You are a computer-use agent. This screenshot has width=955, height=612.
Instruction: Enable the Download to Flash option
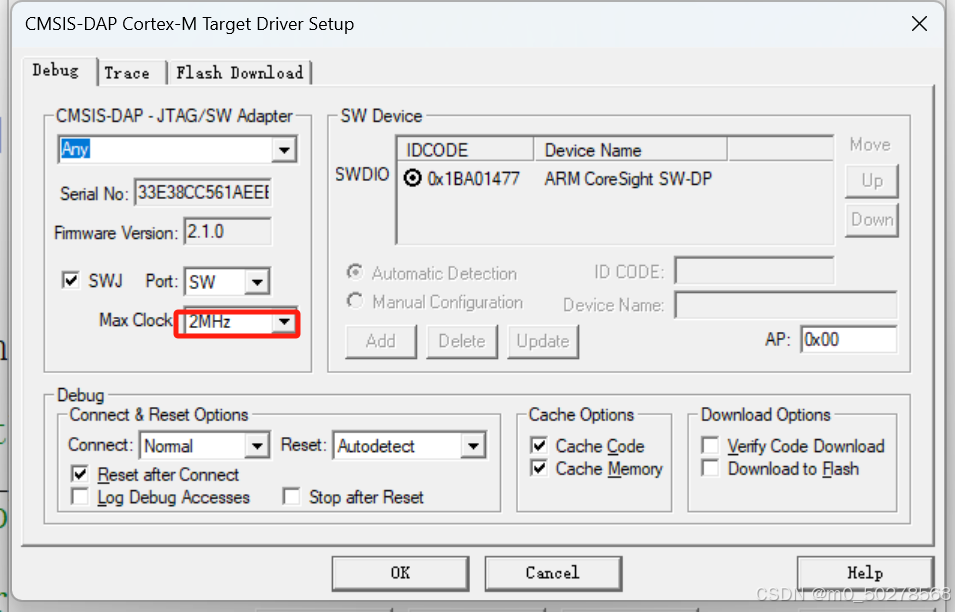click(x=710, y=467)
